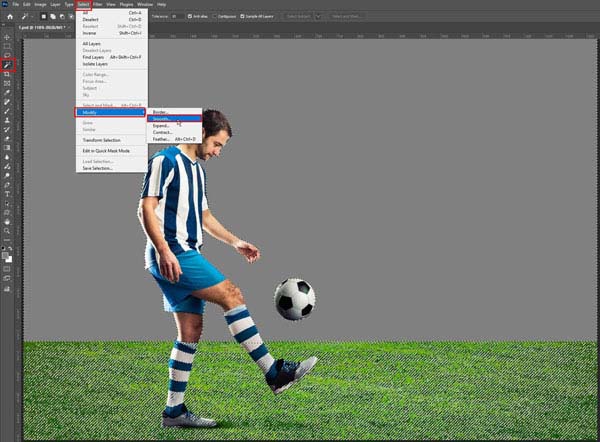Expand the Modify submenu entry
This screenshot has width=600, height=442.
click(x=110, y=112)
